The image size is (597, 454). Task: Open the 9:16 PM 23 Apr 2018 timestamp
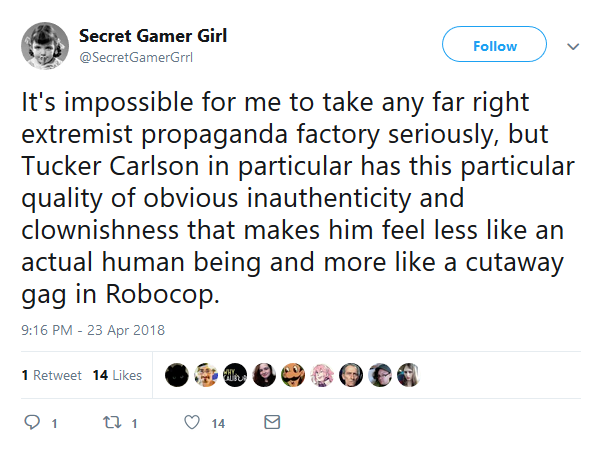93,330
